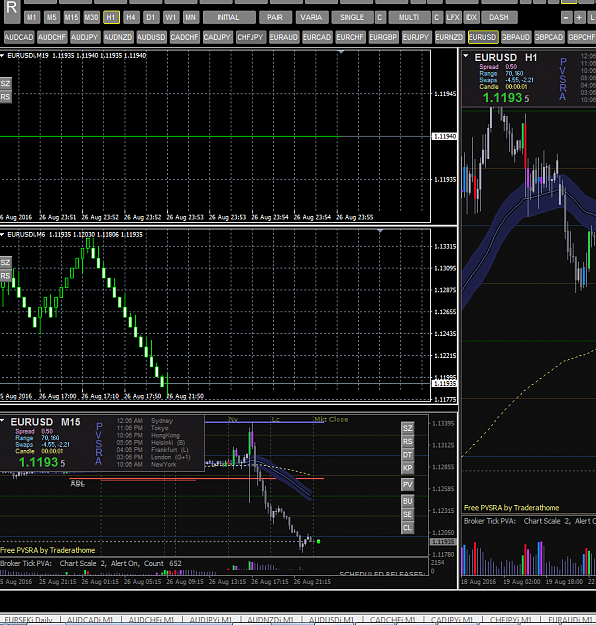Click SZ on the M6 middle chart

(x=5, y=262)
